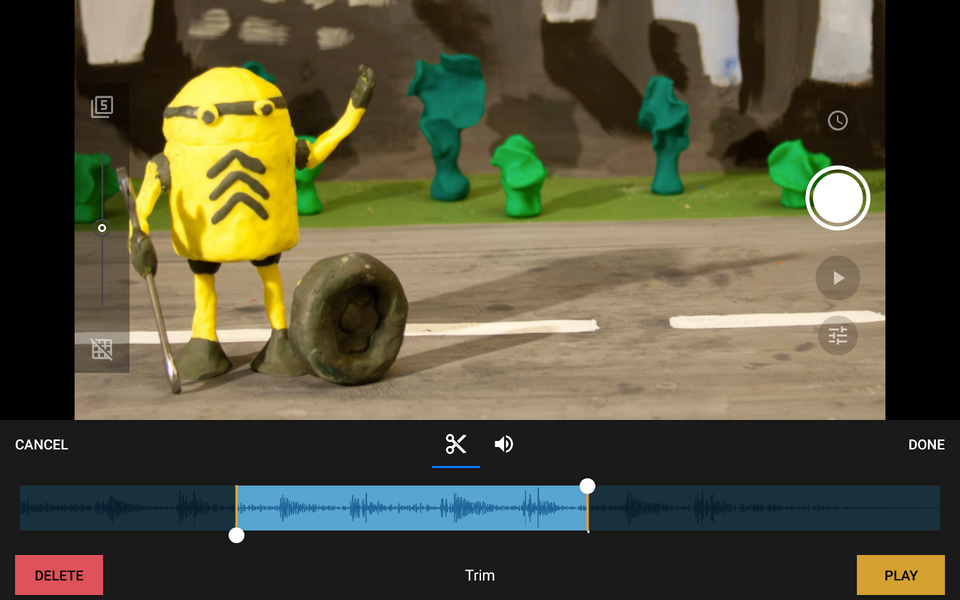Click the highlighted selected waveform region

[x=410, y=508]
